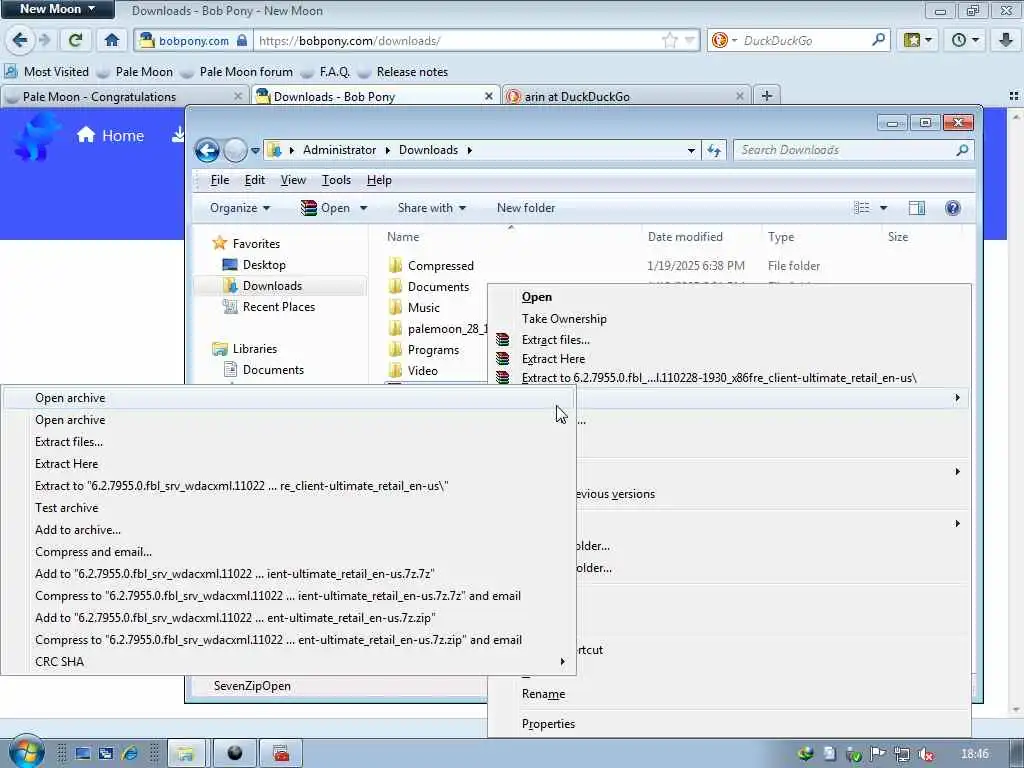
Task: Click the Explorer back arrow button
Action: click(x=207, y=150)
